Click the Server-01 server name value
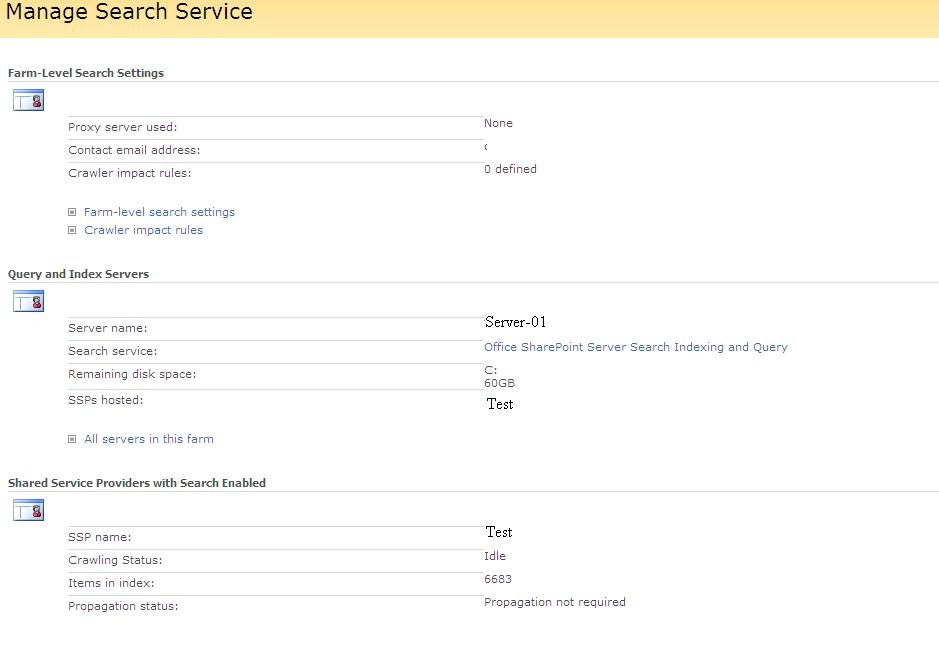The image size is (939, 652). click(x=515, y=322)
